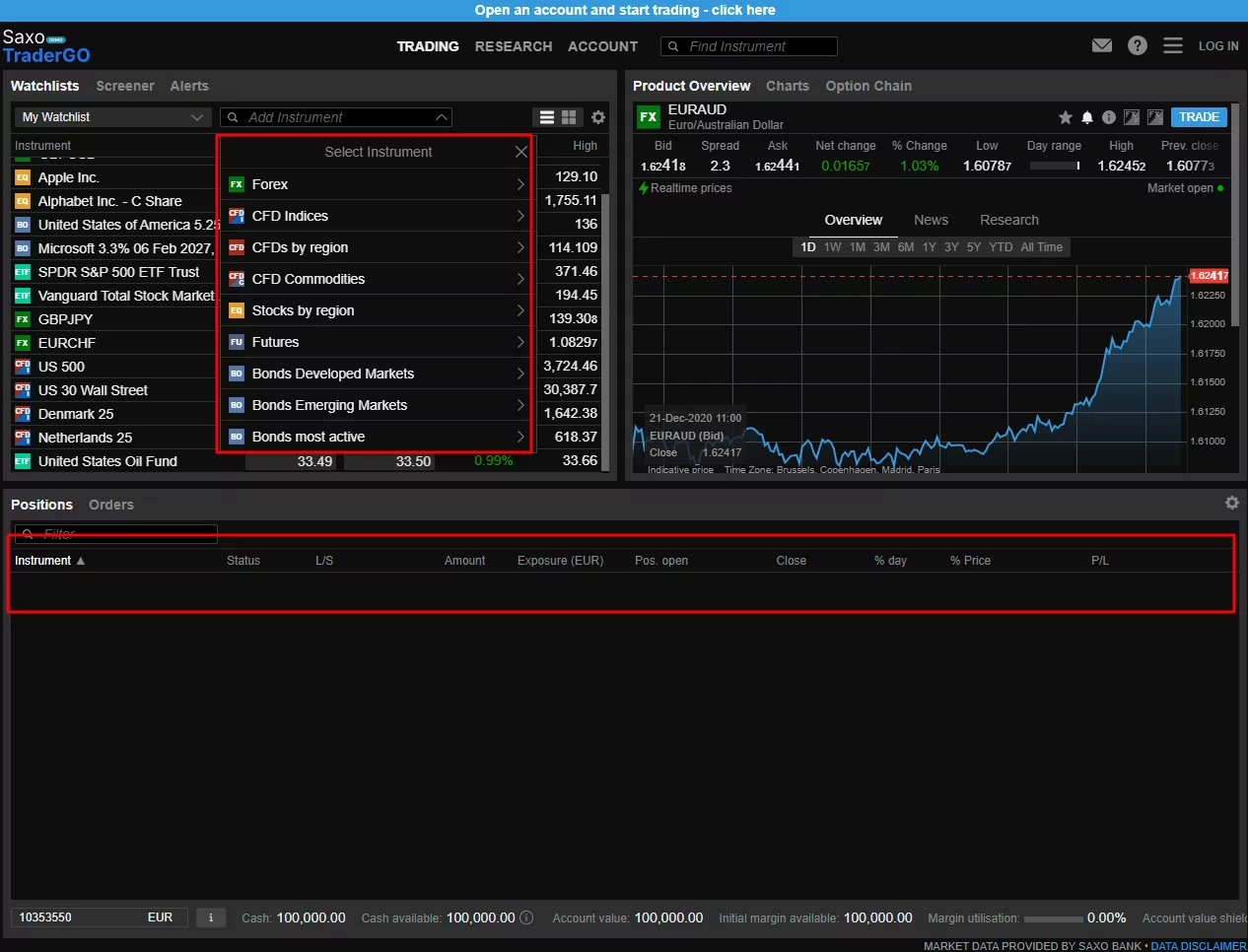1248x952 pixels.
Task: Click the blue TRADE button
Action: coord(1199,117)
